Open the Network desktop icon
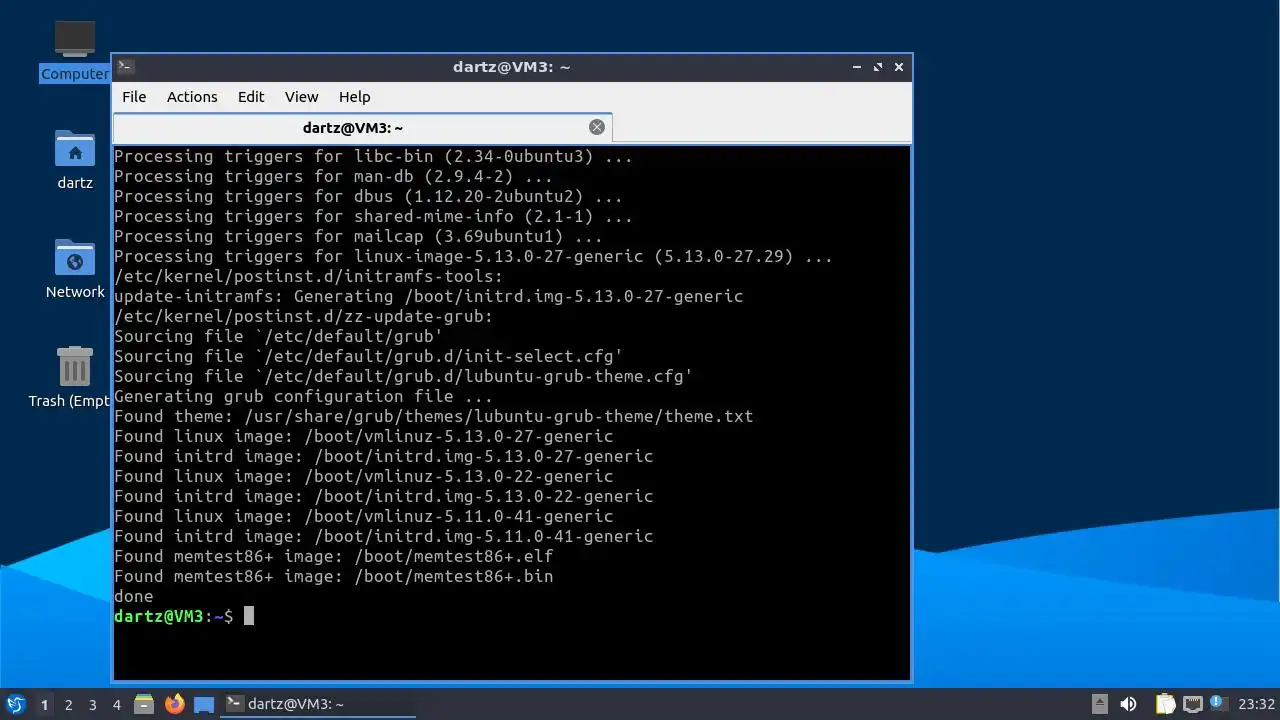Viewport: 1280px width, 720px height. coord(75,268)
